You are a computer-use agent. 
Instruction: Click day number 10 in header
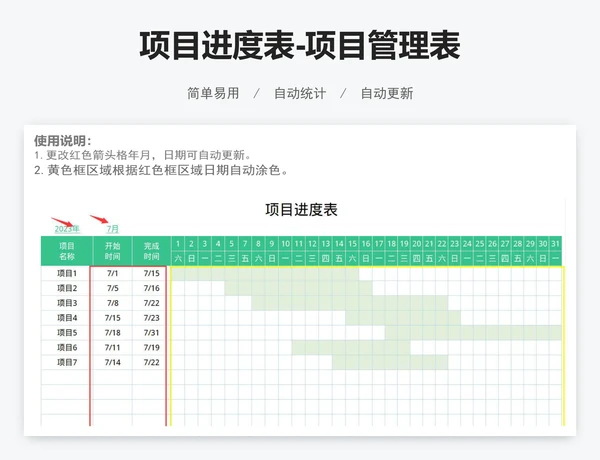[x=285, y=244]
